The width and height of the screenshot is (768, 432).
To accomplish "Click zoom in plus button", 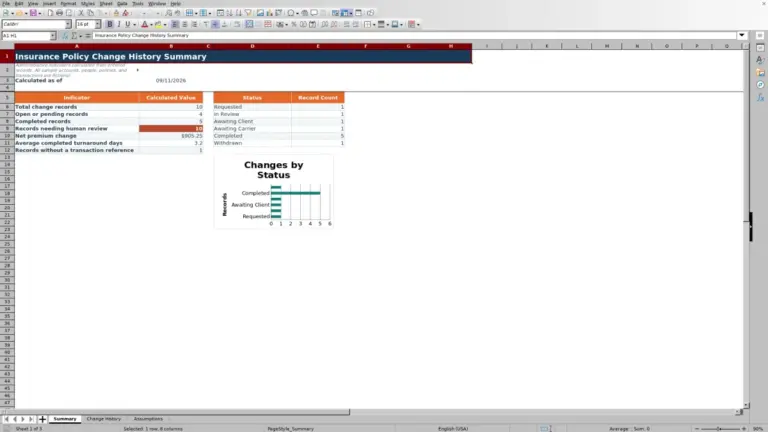I will (744, 429).
